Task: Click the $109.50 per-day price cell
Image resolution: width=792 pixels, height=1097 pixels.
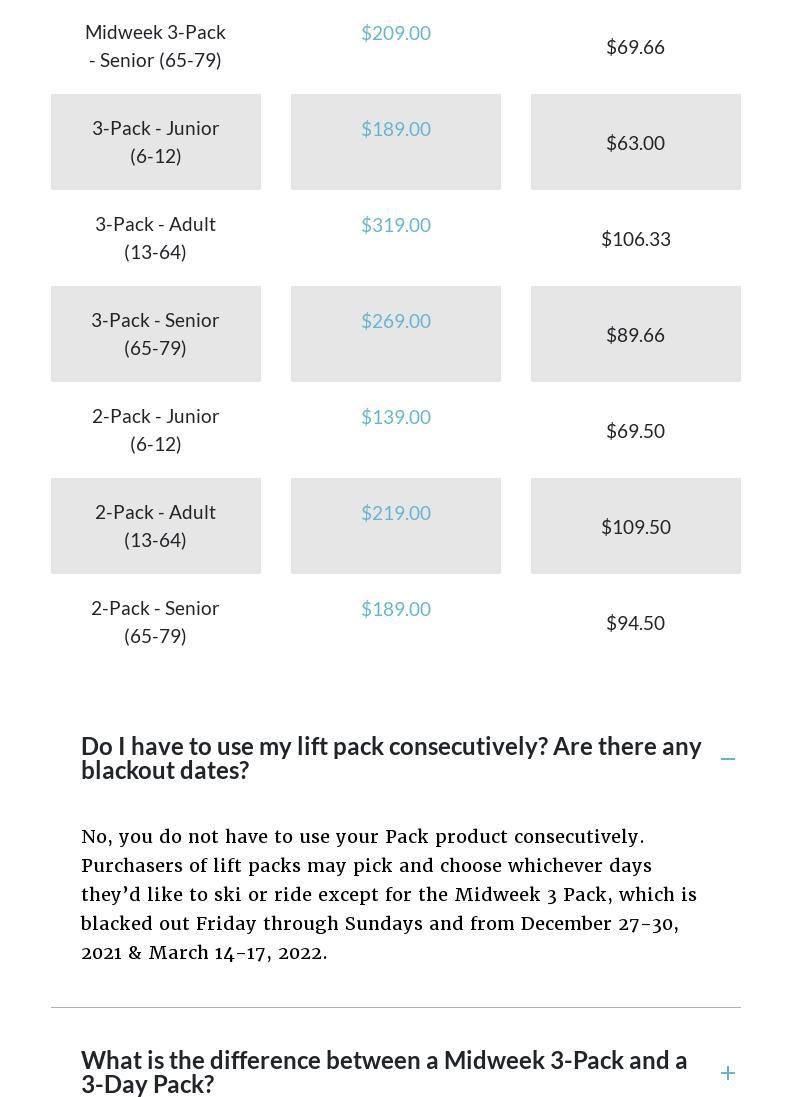Action: [x=636, y=527]
